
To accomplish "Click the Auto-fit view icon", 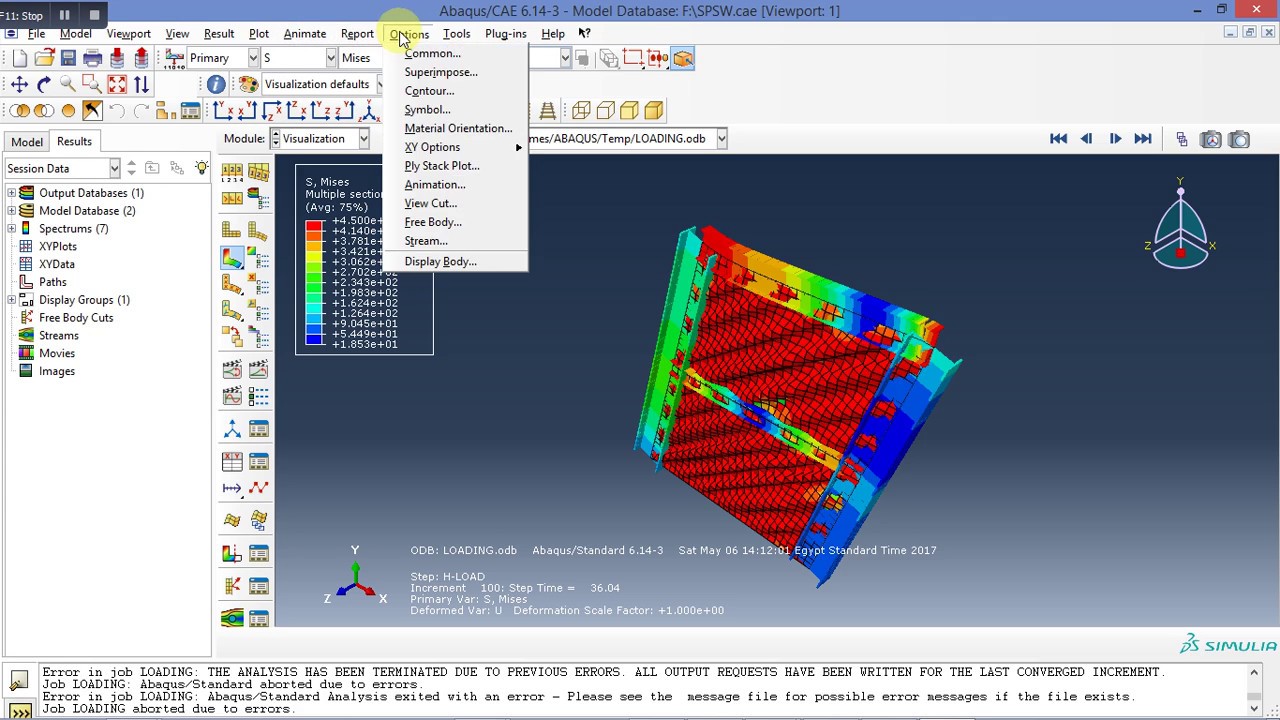I will pos(117,85).
